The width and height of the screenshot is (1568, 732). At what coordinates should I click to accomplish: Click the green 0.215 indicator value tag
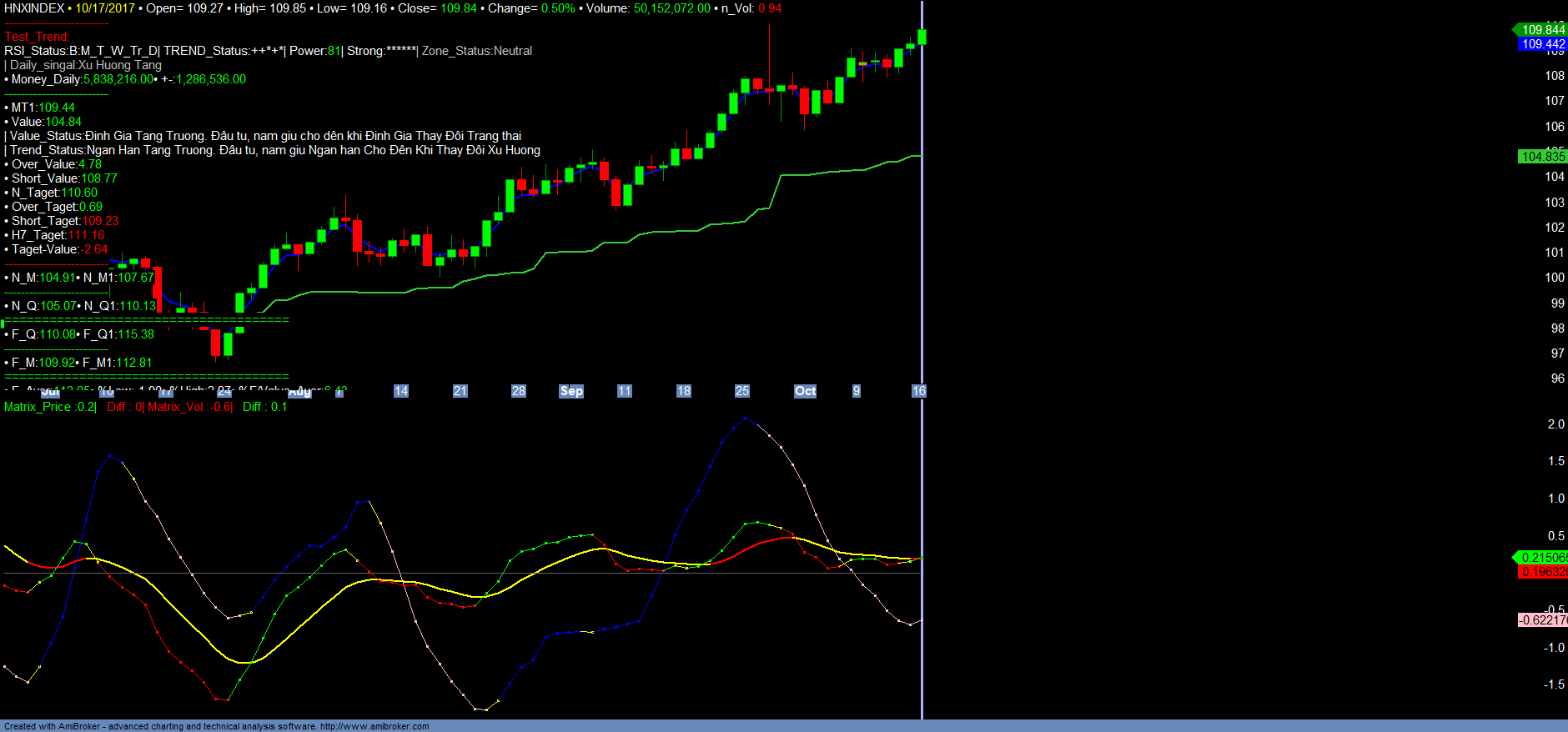click(x=1542, y=557)
